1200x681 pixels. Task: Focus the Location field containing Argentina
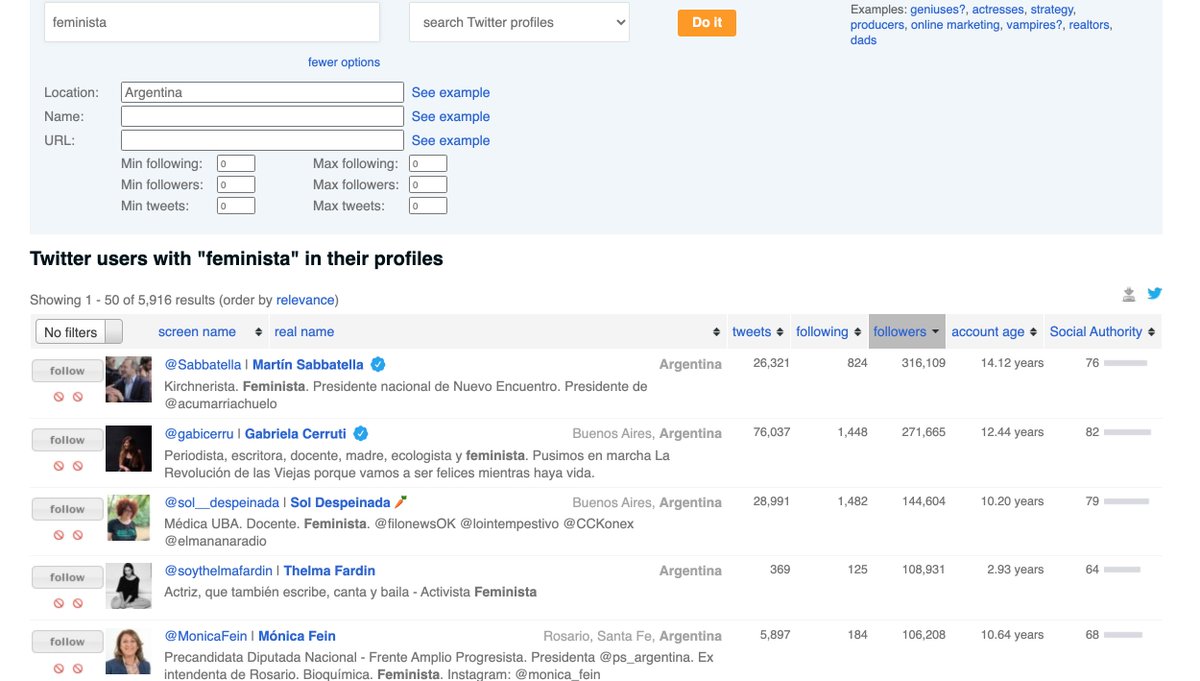(x=262, y=92)
